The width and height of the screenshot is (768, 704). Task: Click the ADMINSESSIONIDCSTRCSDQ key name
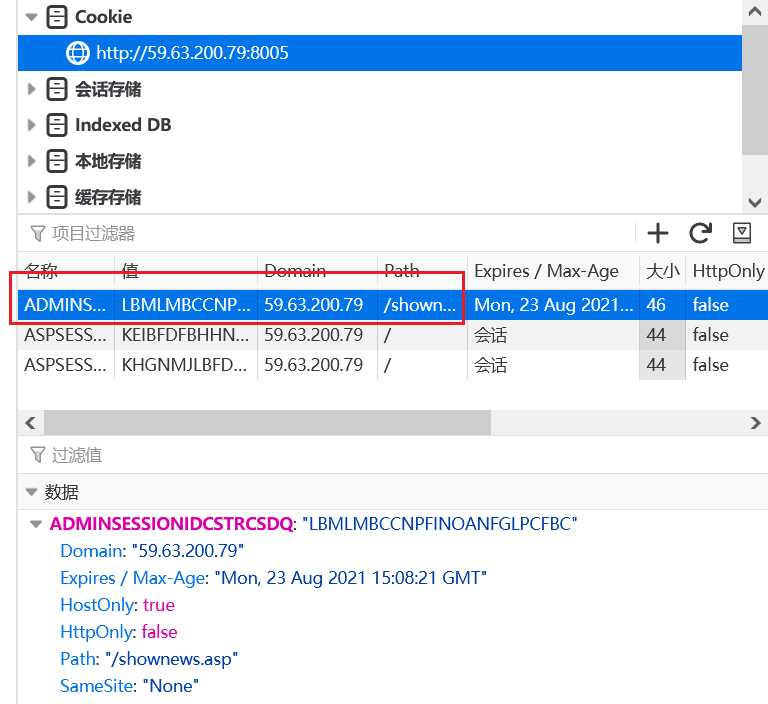click(x=171, y=524)
